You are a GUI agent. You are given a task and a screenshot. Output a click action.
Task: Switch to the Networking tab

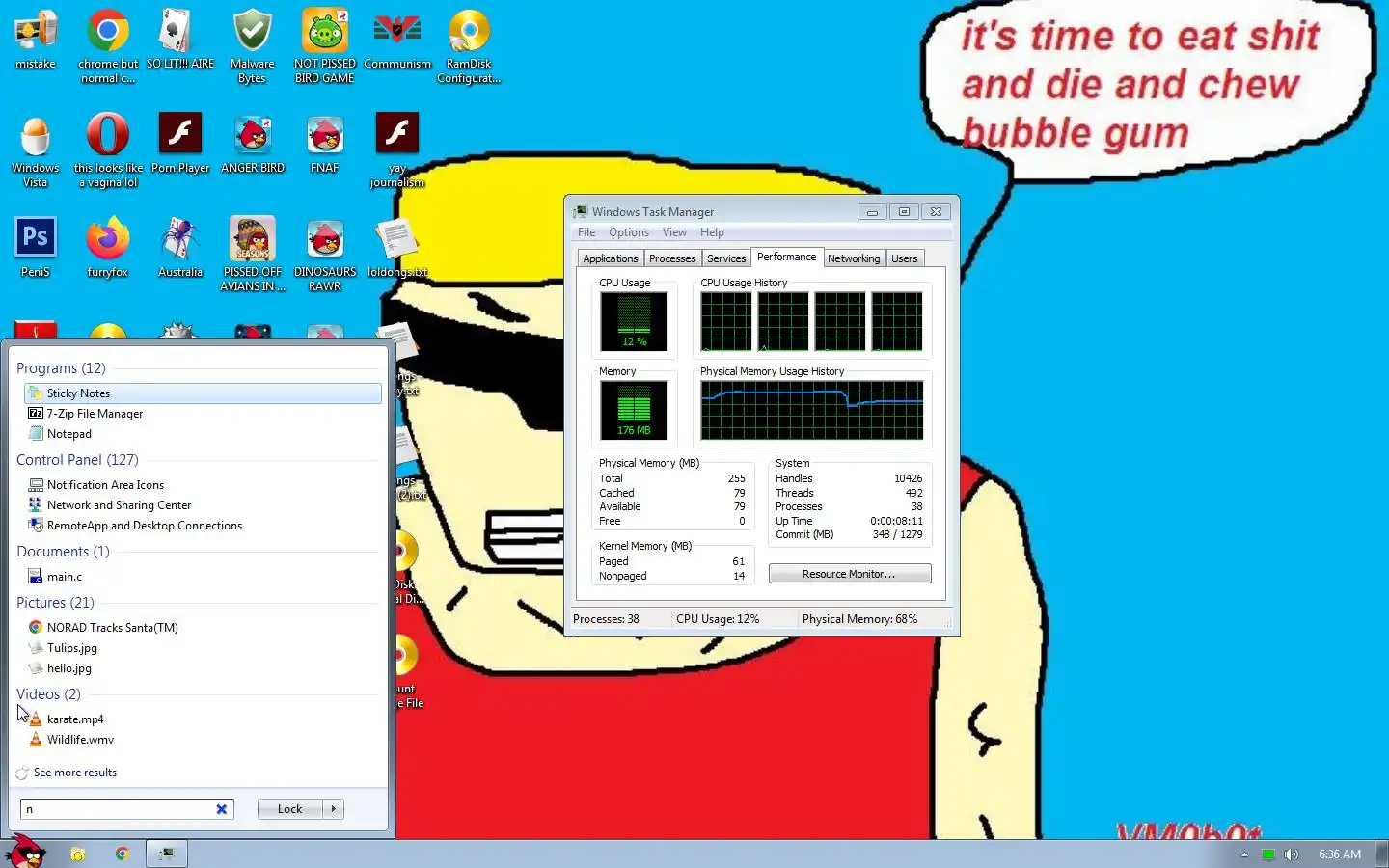(x=854, y=258)
